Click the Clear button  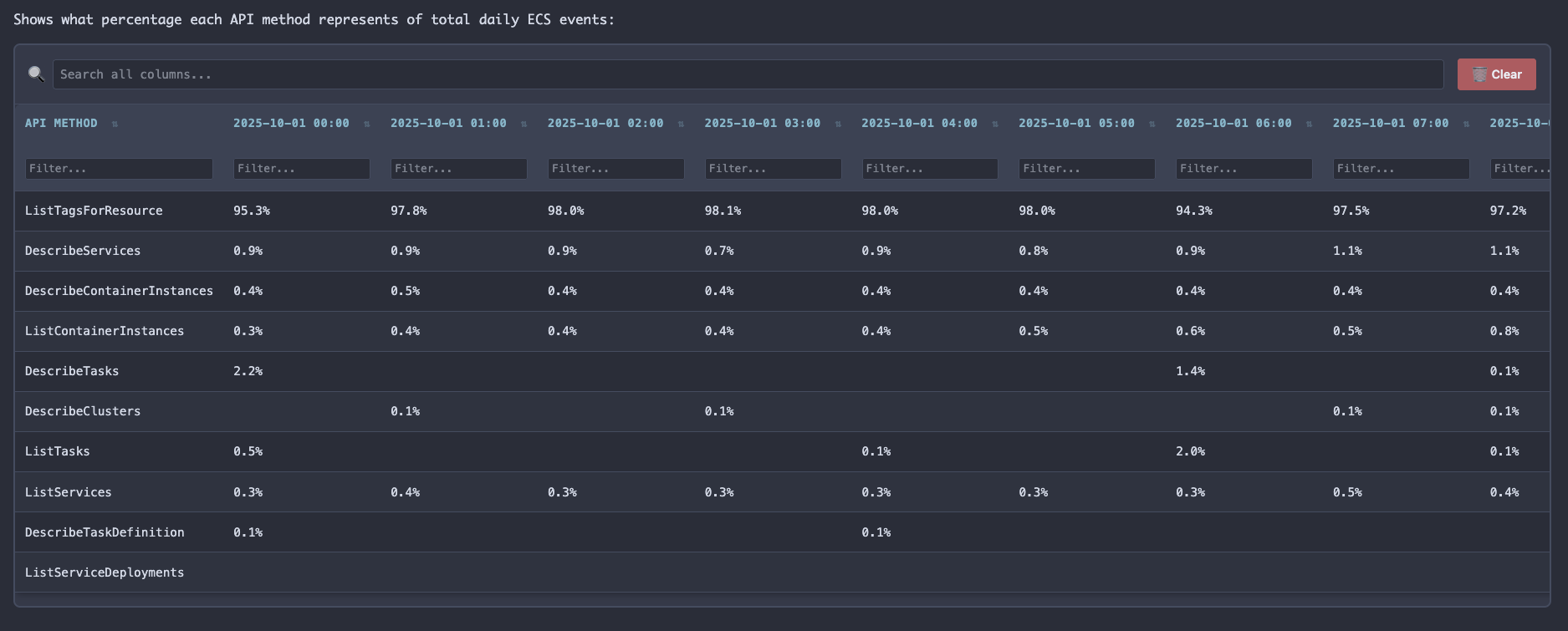1496,74
